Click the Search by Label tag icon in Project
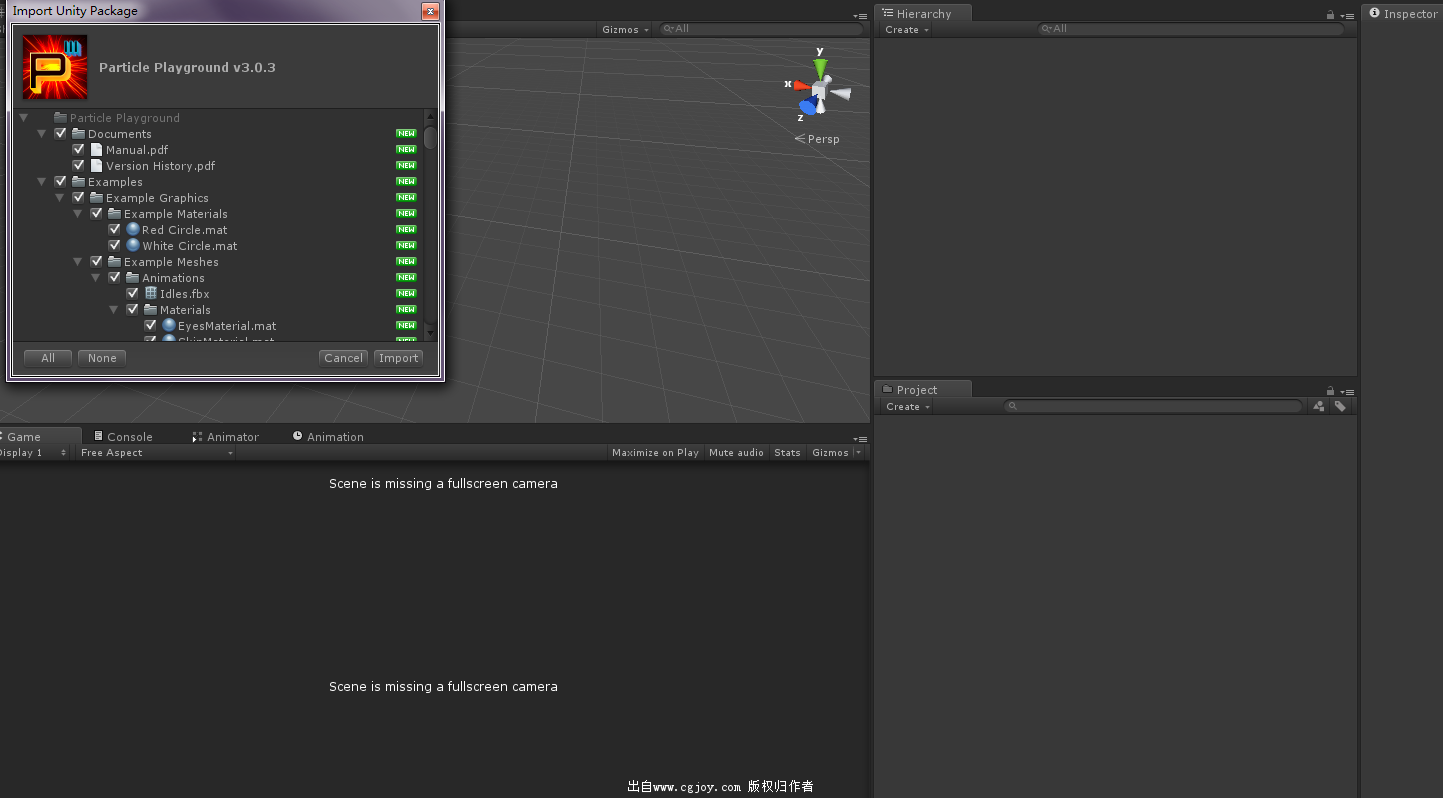This screenshot has width=1443, height=798. tap(1340, 406)
